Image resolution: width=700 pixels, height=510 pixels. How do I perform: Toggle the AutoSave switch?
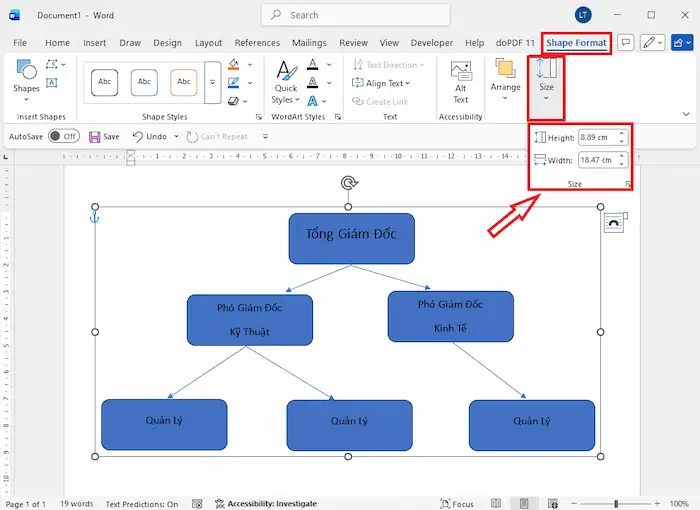[64, 137]
